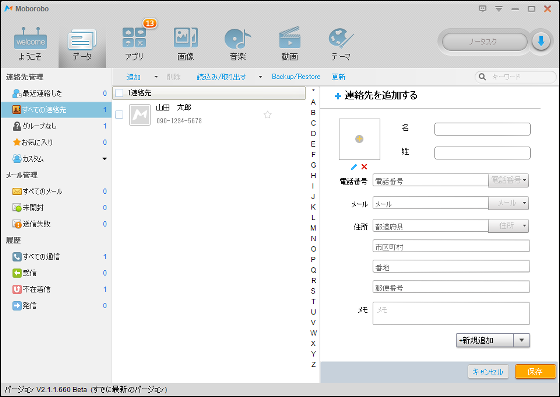Click the 市区町村 city field

coord(451,246)
